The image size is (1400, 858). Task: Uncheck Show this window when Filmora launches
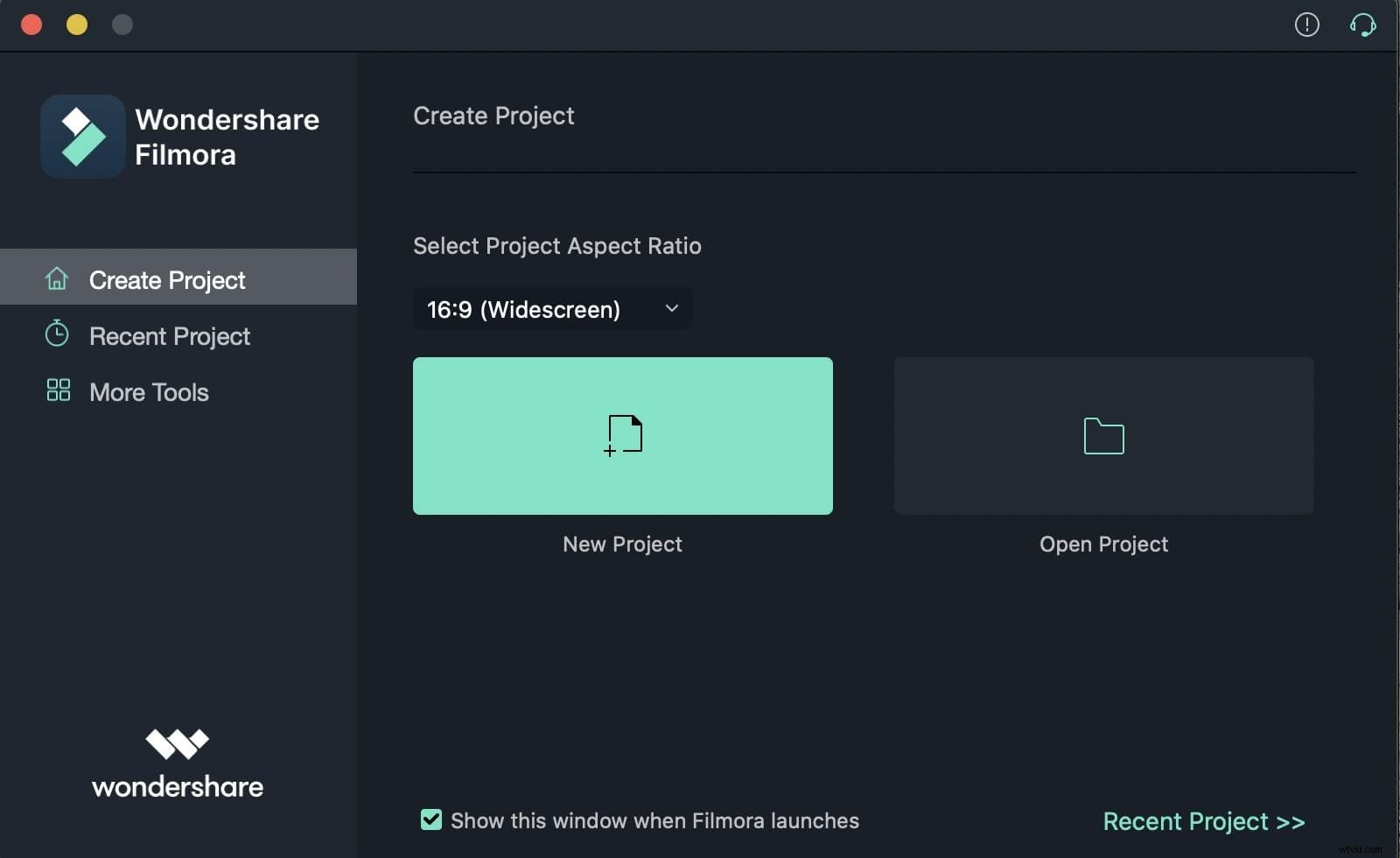point(430,819)
